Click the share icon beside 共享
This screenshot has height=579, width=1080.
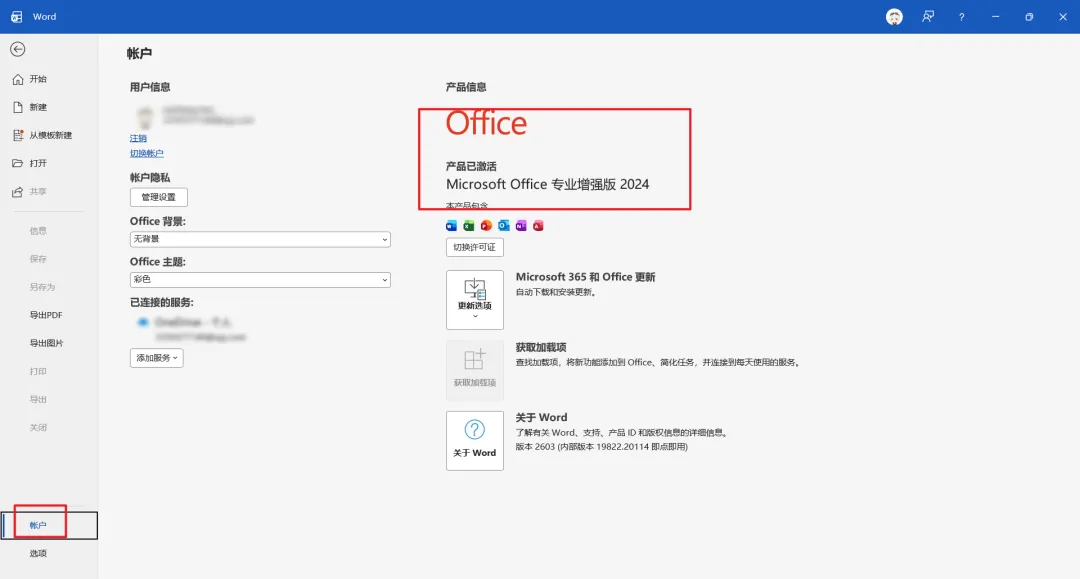pos(18,191)
